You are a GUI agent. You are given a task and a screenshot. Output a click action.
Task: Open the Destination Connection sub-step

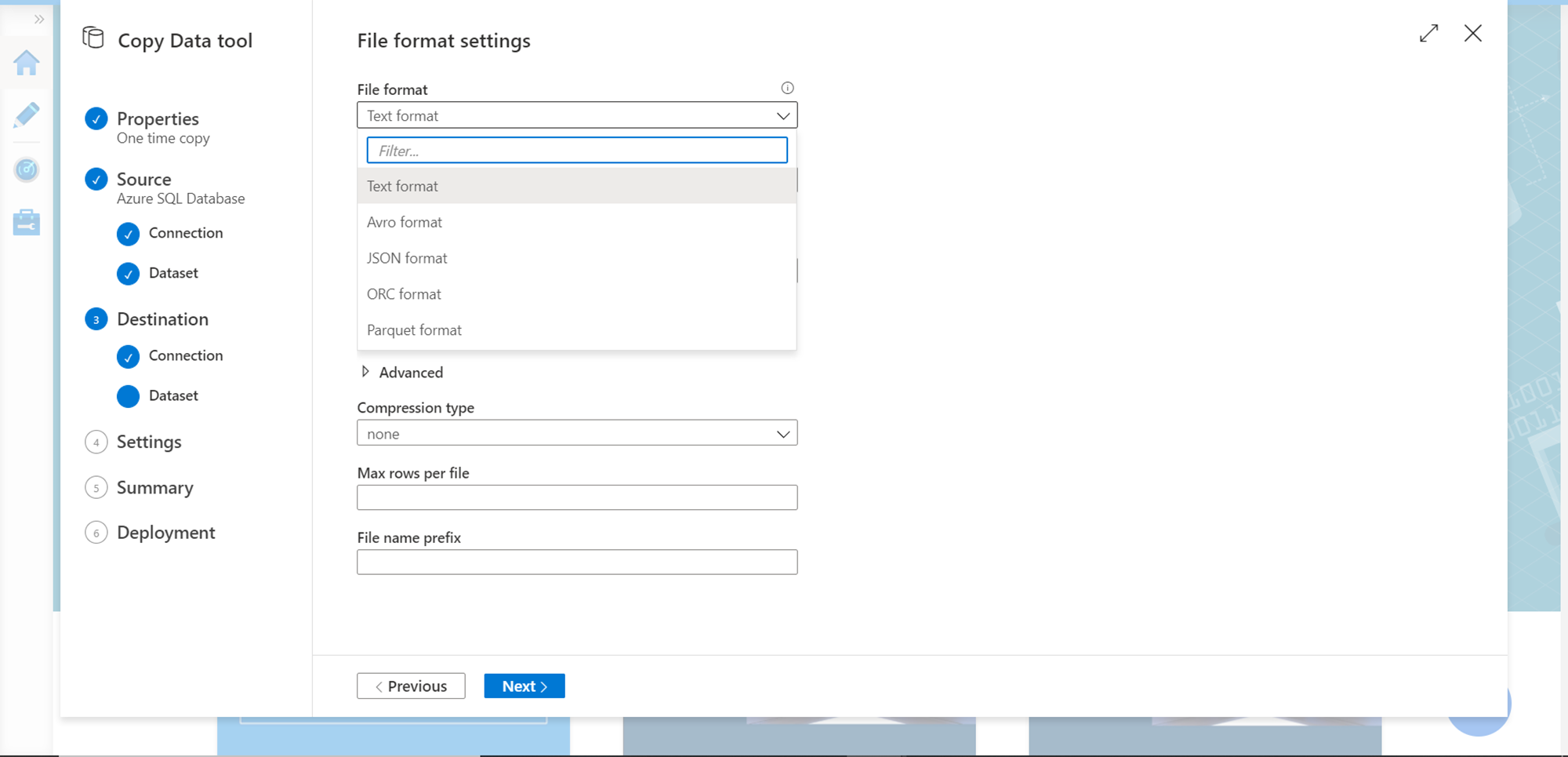click(x=186, y=355)
